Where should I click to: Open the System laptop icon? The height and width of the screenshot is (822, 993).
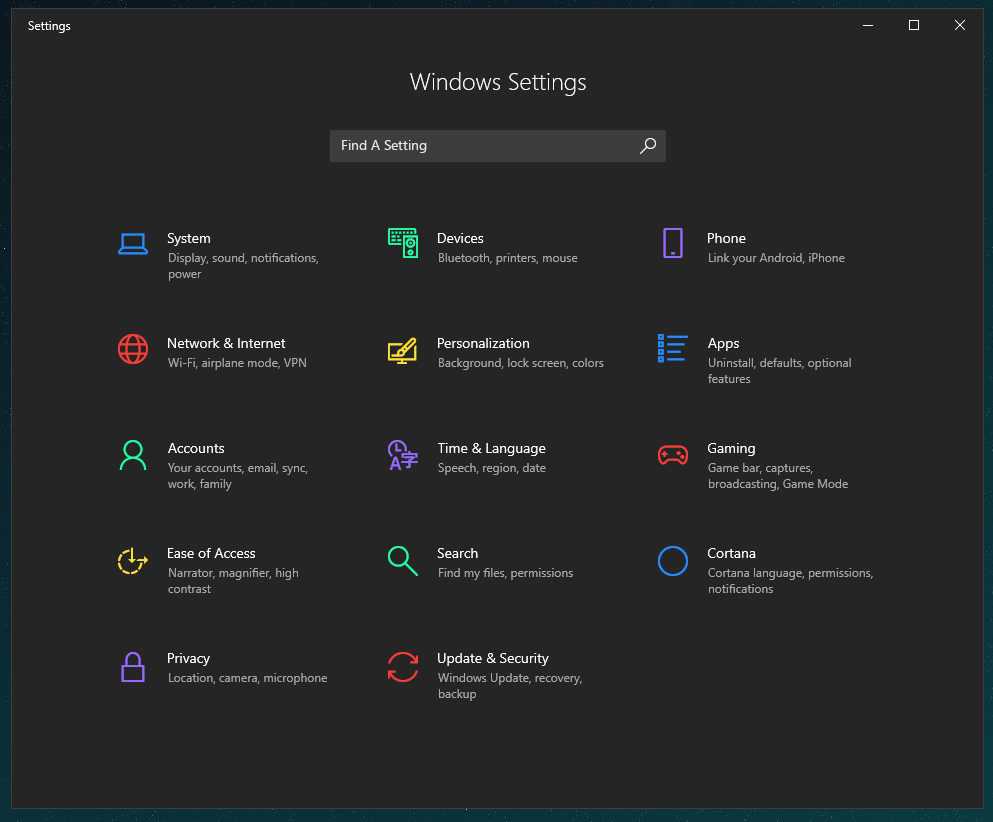[x=133, y=244]
